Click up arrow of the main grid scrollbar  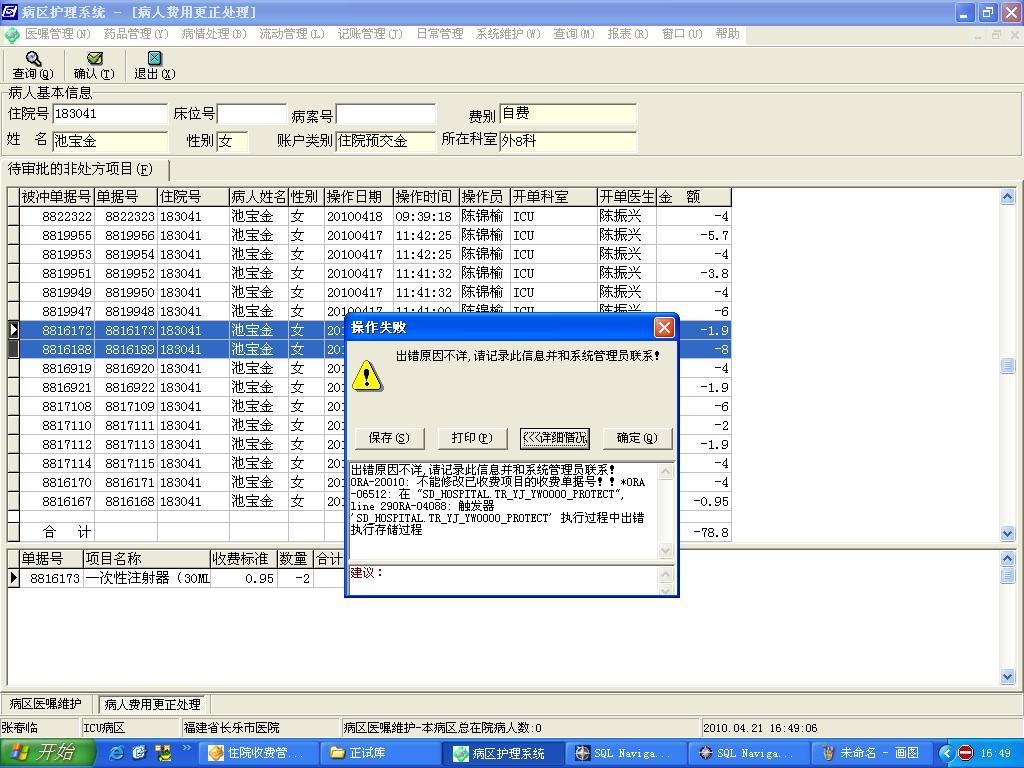click(x=1008, y=197)
